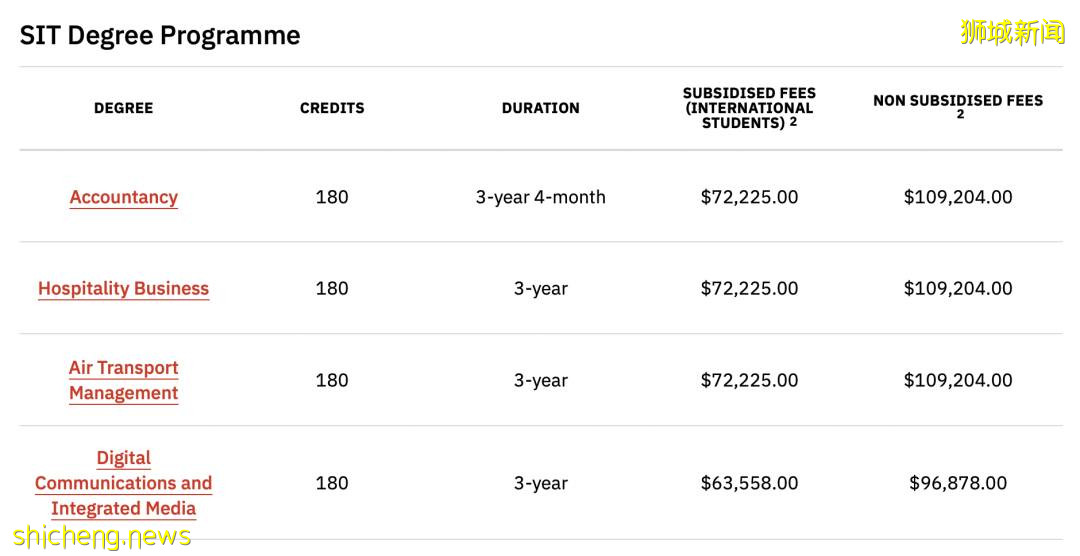Image resolution: width=1080 pixels, height=556 pixels.
Task: Open the Air Transport Management link
Action: click(124, 380)
